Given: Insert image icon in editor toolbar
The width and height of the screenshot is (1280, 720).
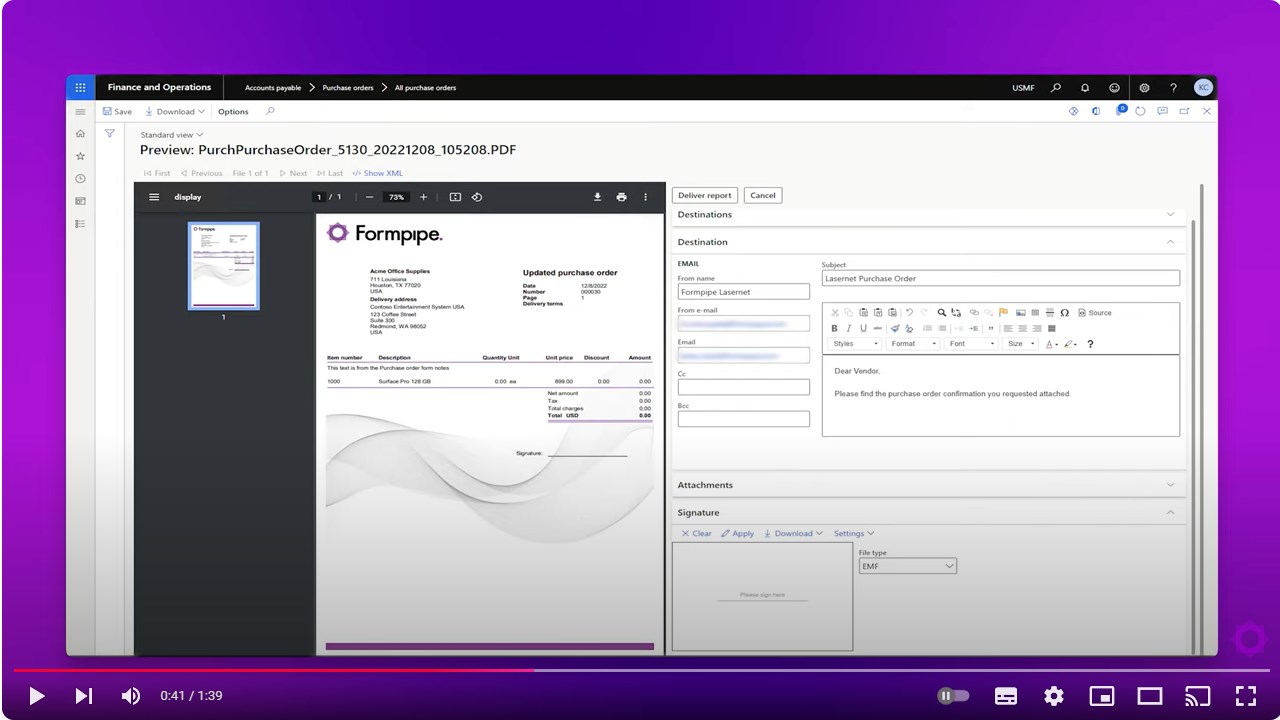Looking at the screenshot, I should click(1020, 313).
